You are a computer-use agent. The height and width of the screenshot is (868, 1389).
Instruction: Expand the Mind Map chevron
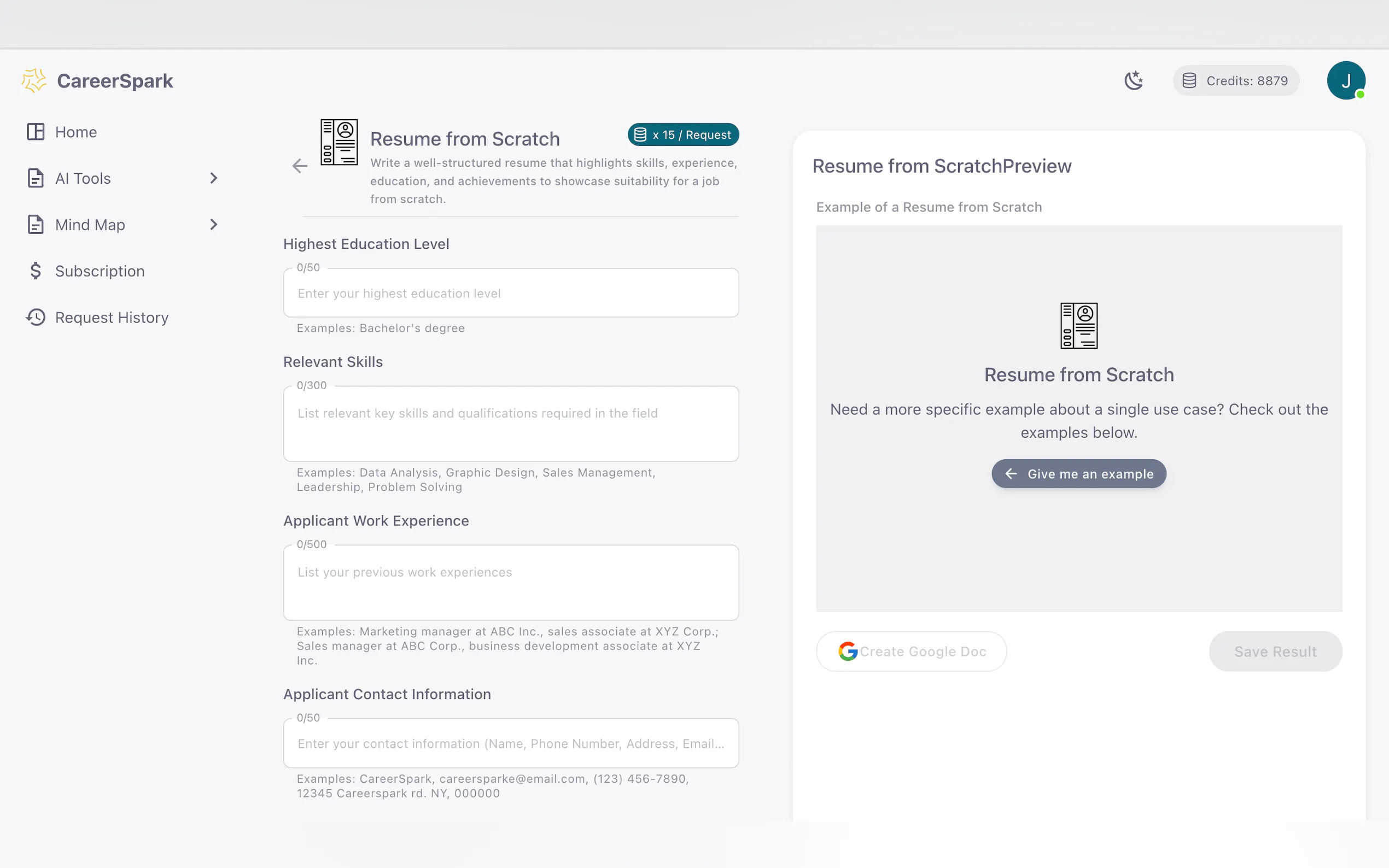pyautogui.click(x=214, y=225)
